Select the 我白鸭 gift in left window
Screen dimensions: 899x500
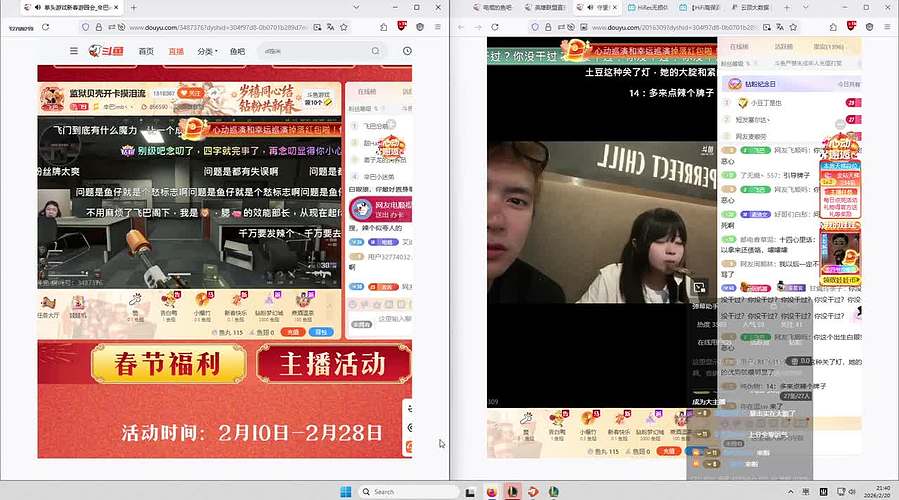169,307
